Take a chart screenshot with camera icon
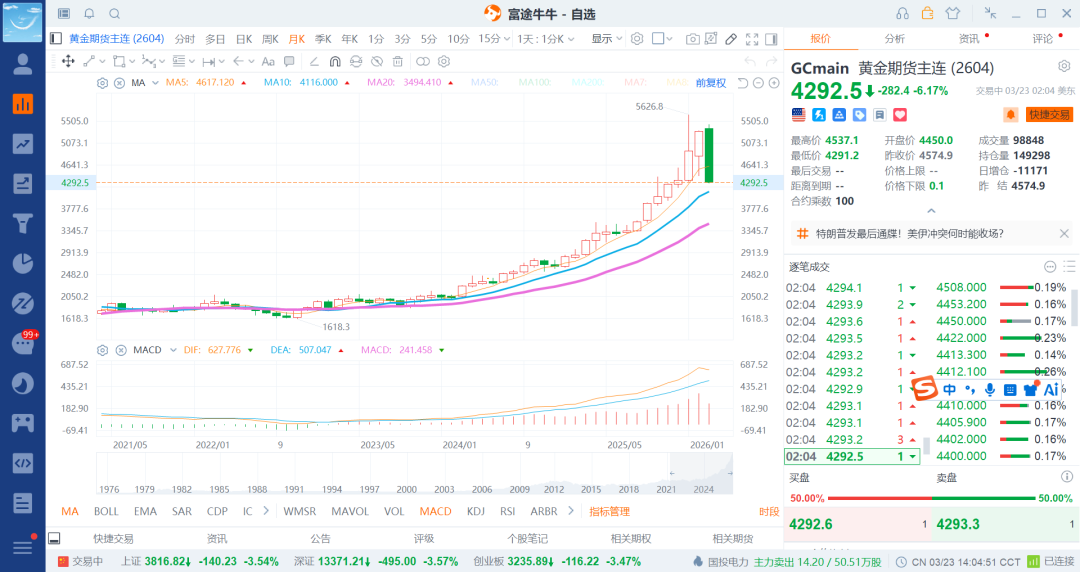Viewport: 1080px width, 572px height. click(x=693, y=39)
